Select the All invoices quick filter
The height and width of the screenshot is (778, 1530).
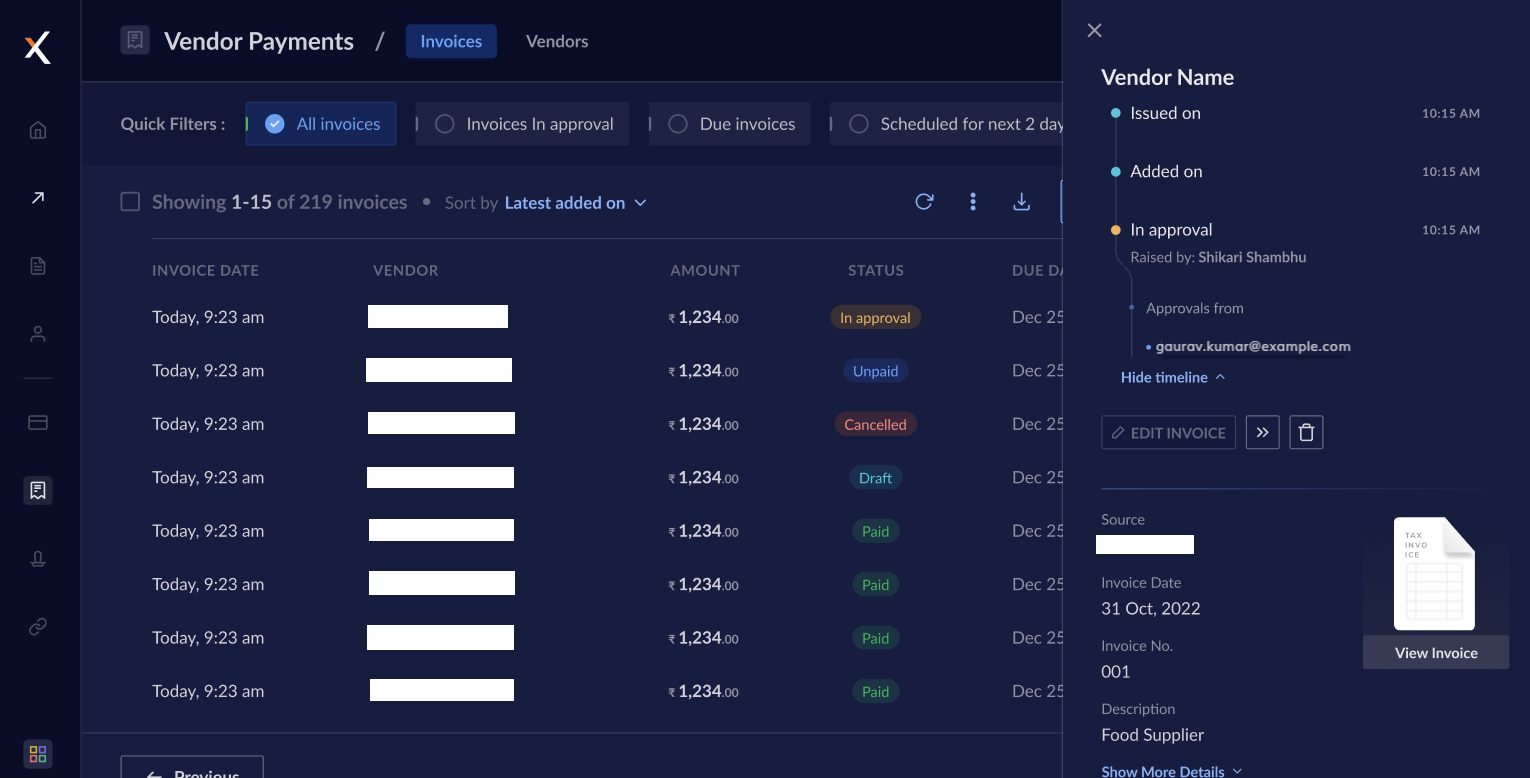[x=321, y=124]
